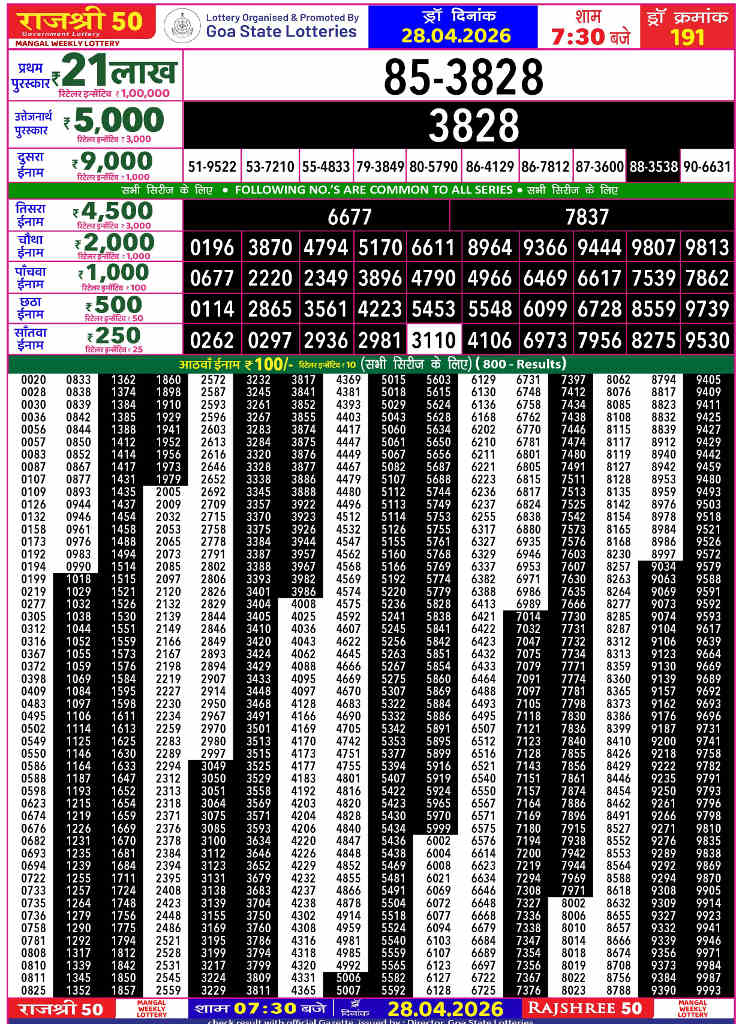
Task: Select 0196 in the fourth prize row
Action: [x=212, y=248]
